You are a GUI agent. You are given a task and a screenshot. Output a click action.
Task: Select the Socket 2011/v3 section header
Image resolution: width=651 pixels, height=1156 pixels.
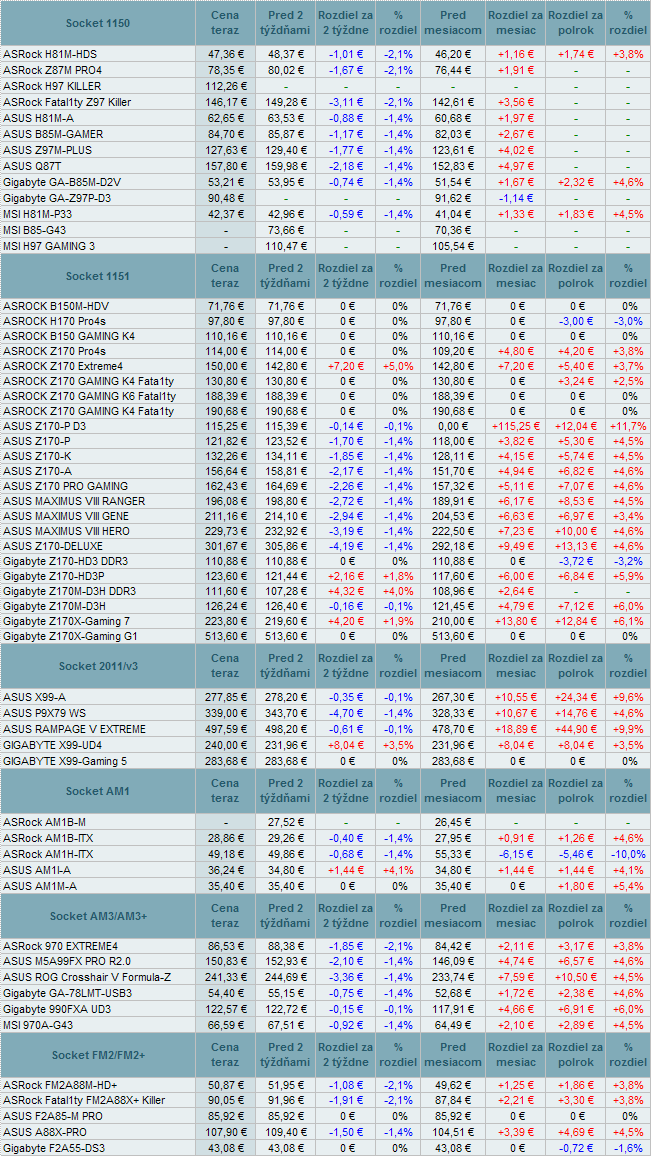coord(98,666)
